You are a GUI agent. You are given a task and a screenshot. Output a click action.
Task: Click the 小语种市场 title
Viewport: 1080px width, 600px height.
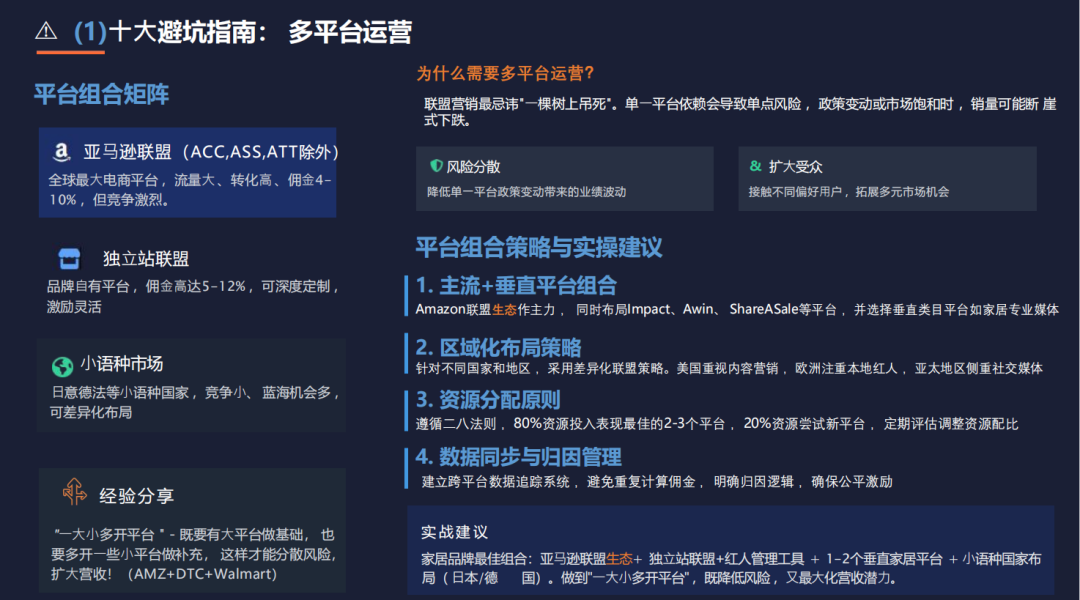(122, 363)
